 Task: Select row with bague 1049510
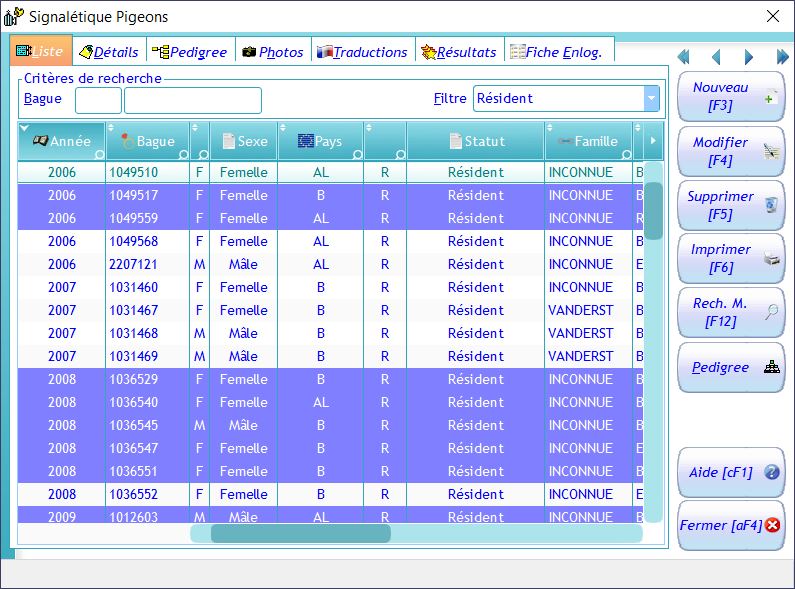(x=331, y=172)
